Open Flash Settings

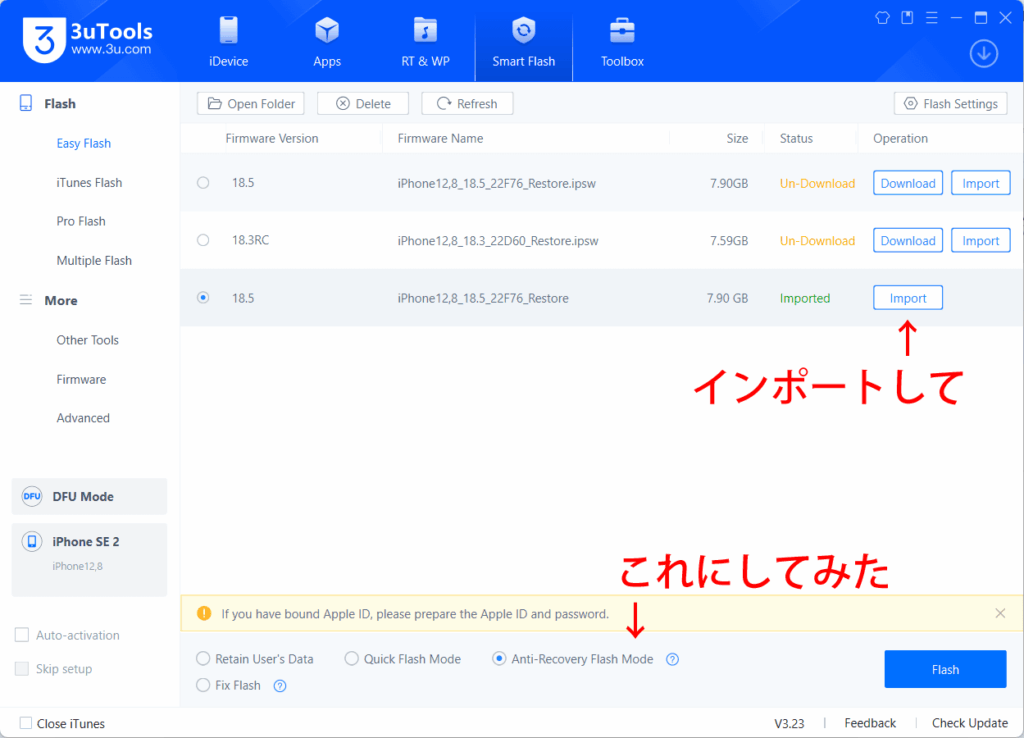click(950, 103)
